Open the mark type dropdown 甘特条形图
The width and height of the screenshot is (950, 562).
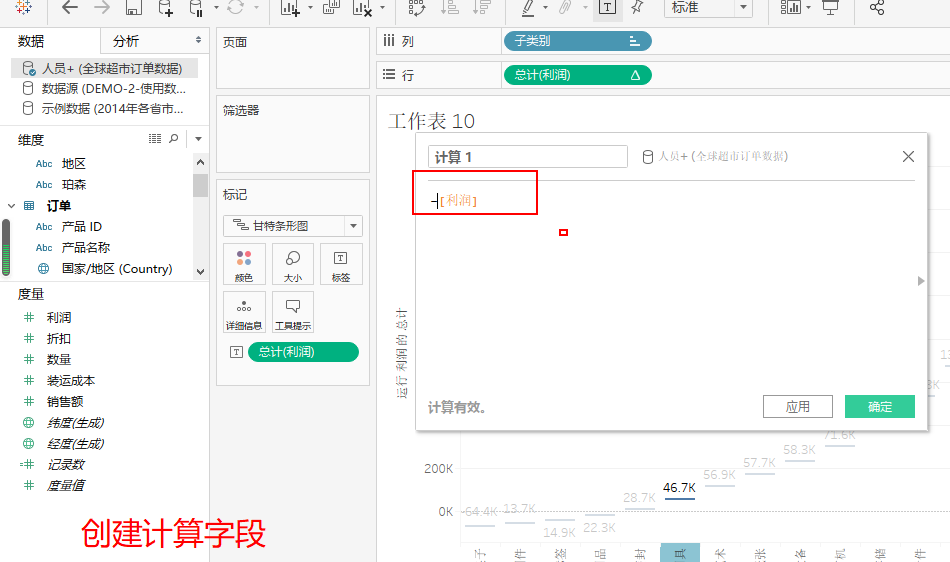(x=293, y=226)
